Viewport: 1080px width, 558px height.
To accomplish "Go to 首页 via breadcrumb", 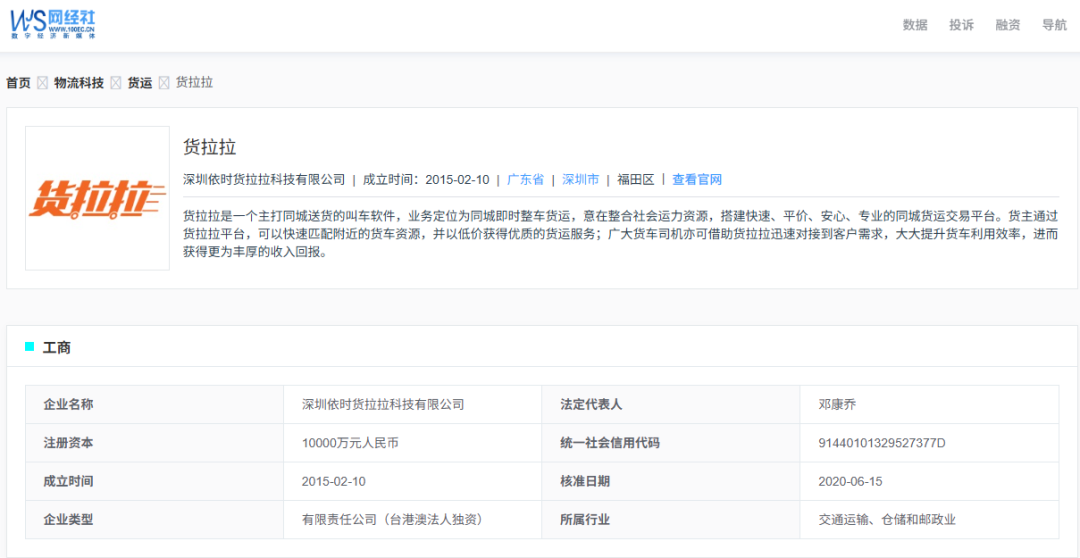I will tap(18, 83).
